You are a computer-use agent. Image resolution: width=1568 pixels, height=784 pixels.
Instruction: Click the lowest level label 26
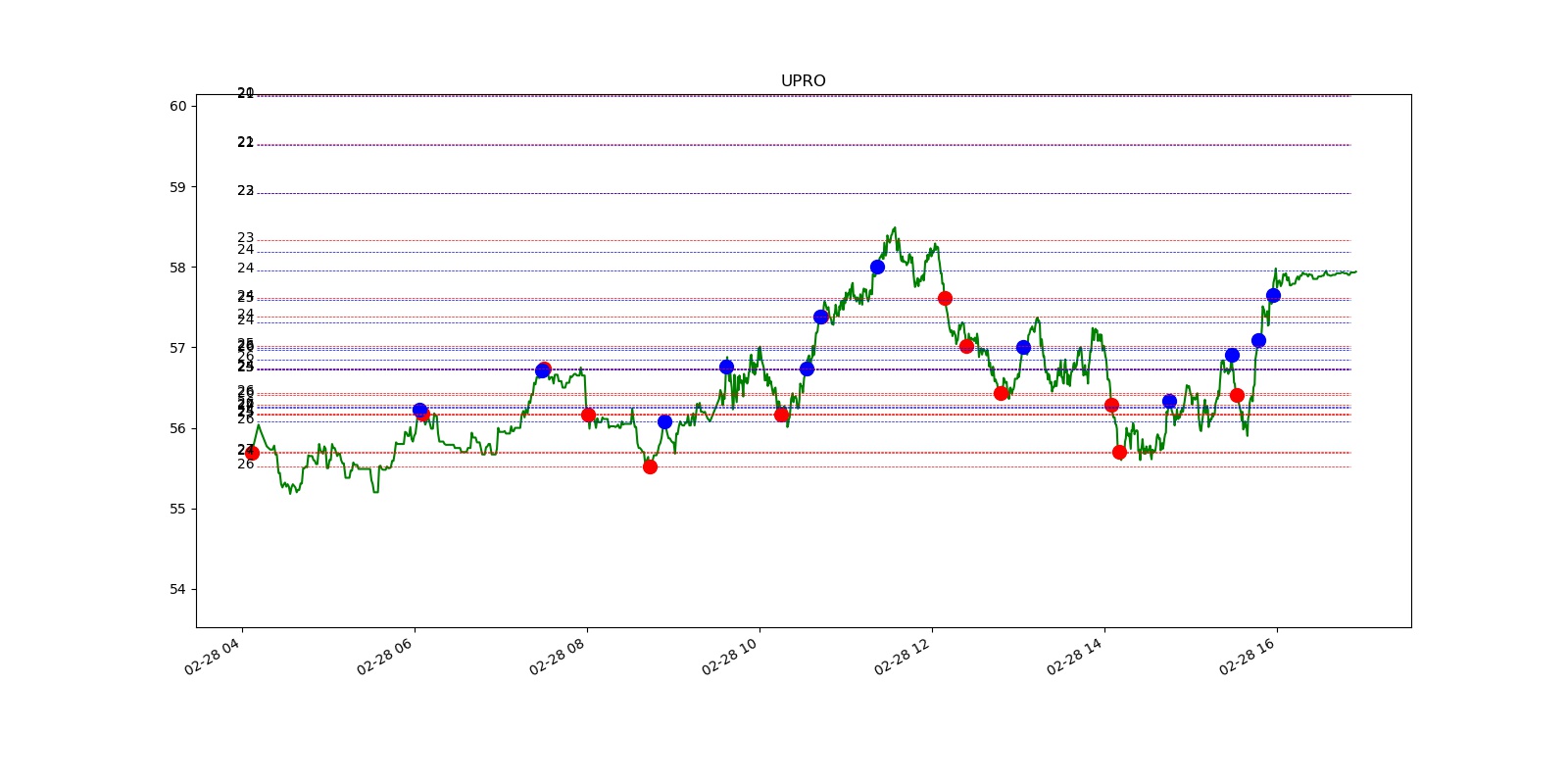tap(245, 465)
